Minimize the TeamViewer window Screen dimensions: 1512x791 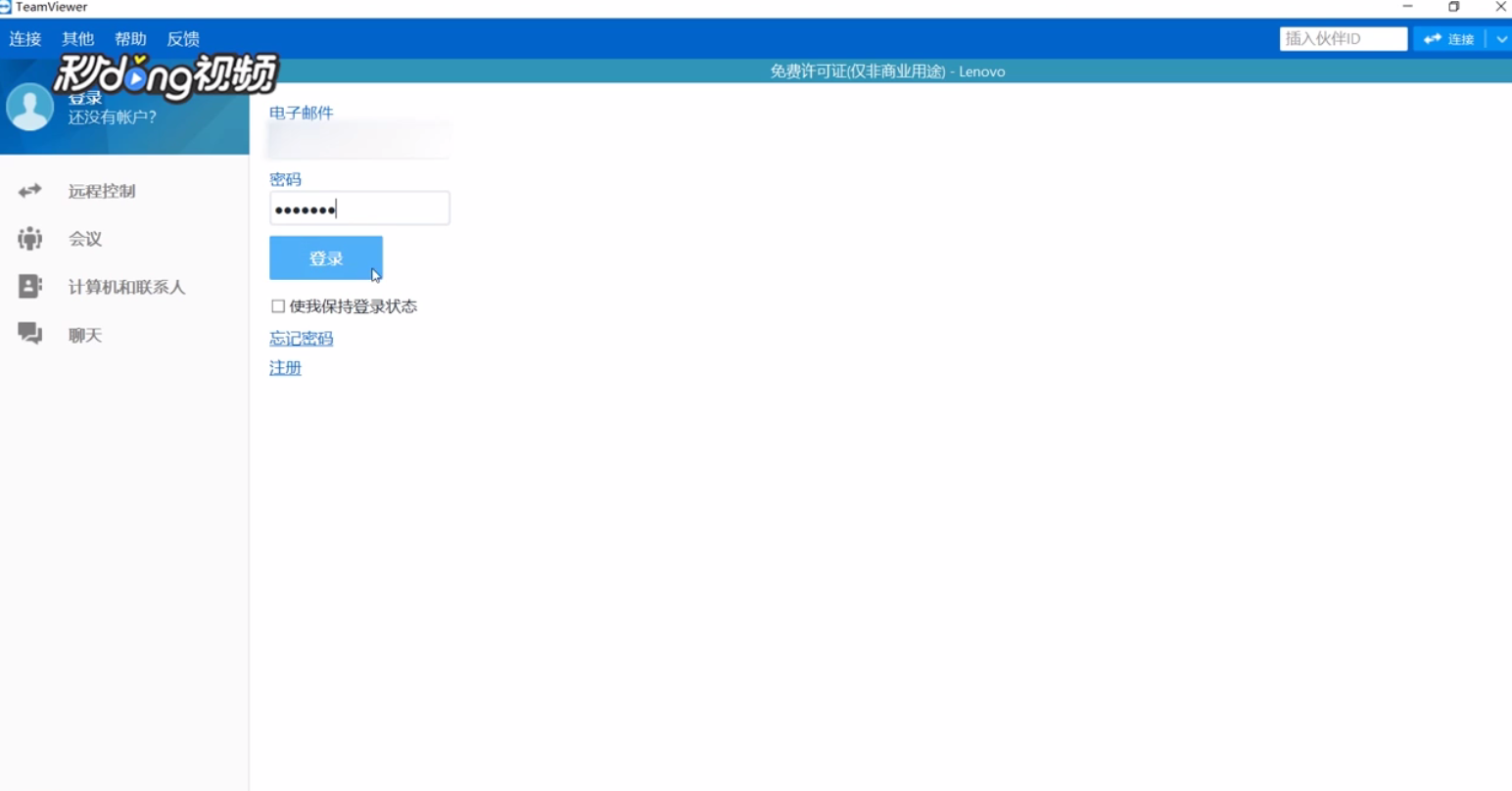coord(1407,7)
